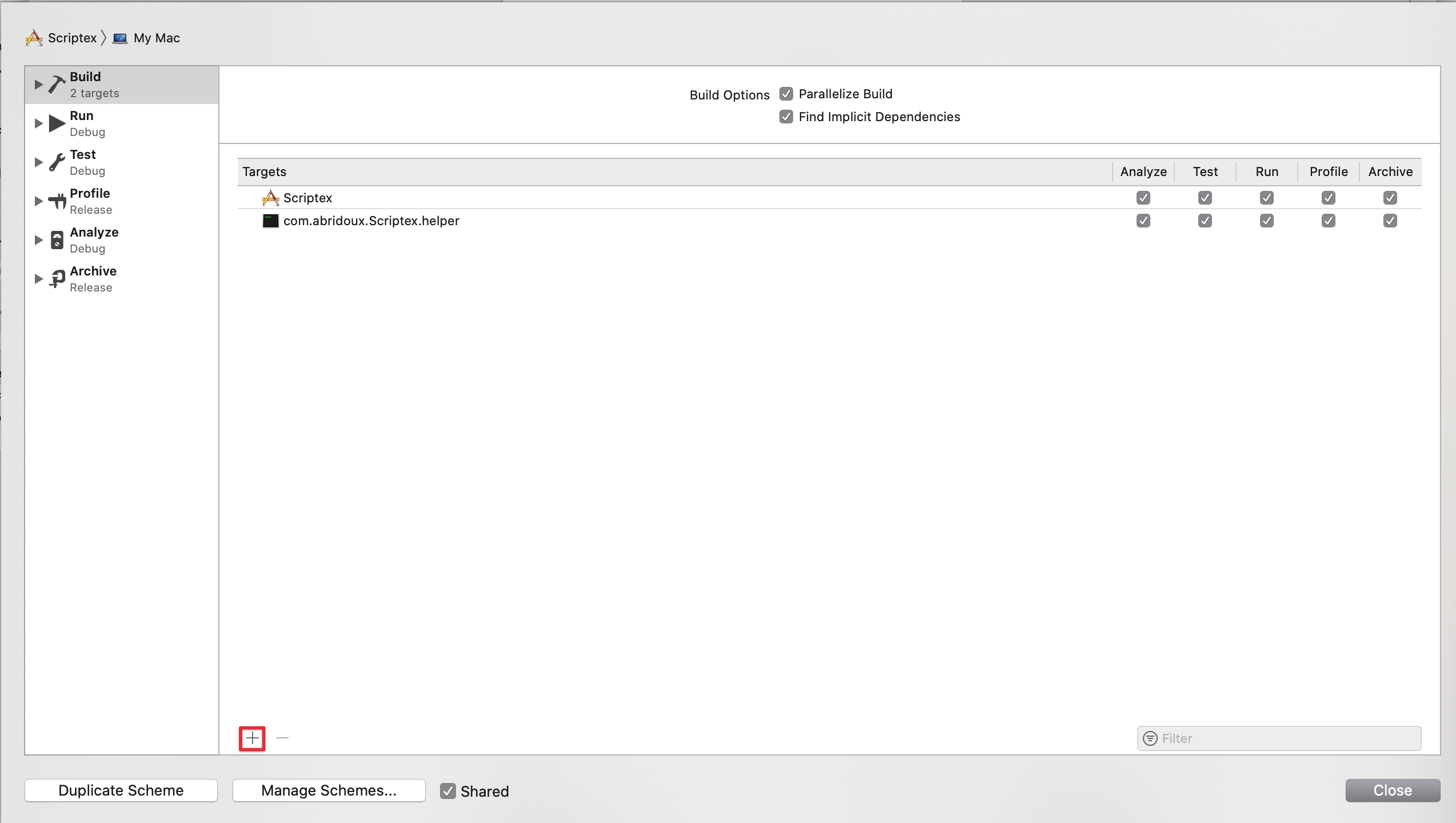The height and width of the screenshot is (823, 1456).
Task: Select the Profile action in sidebar
Action: [90, 201]
